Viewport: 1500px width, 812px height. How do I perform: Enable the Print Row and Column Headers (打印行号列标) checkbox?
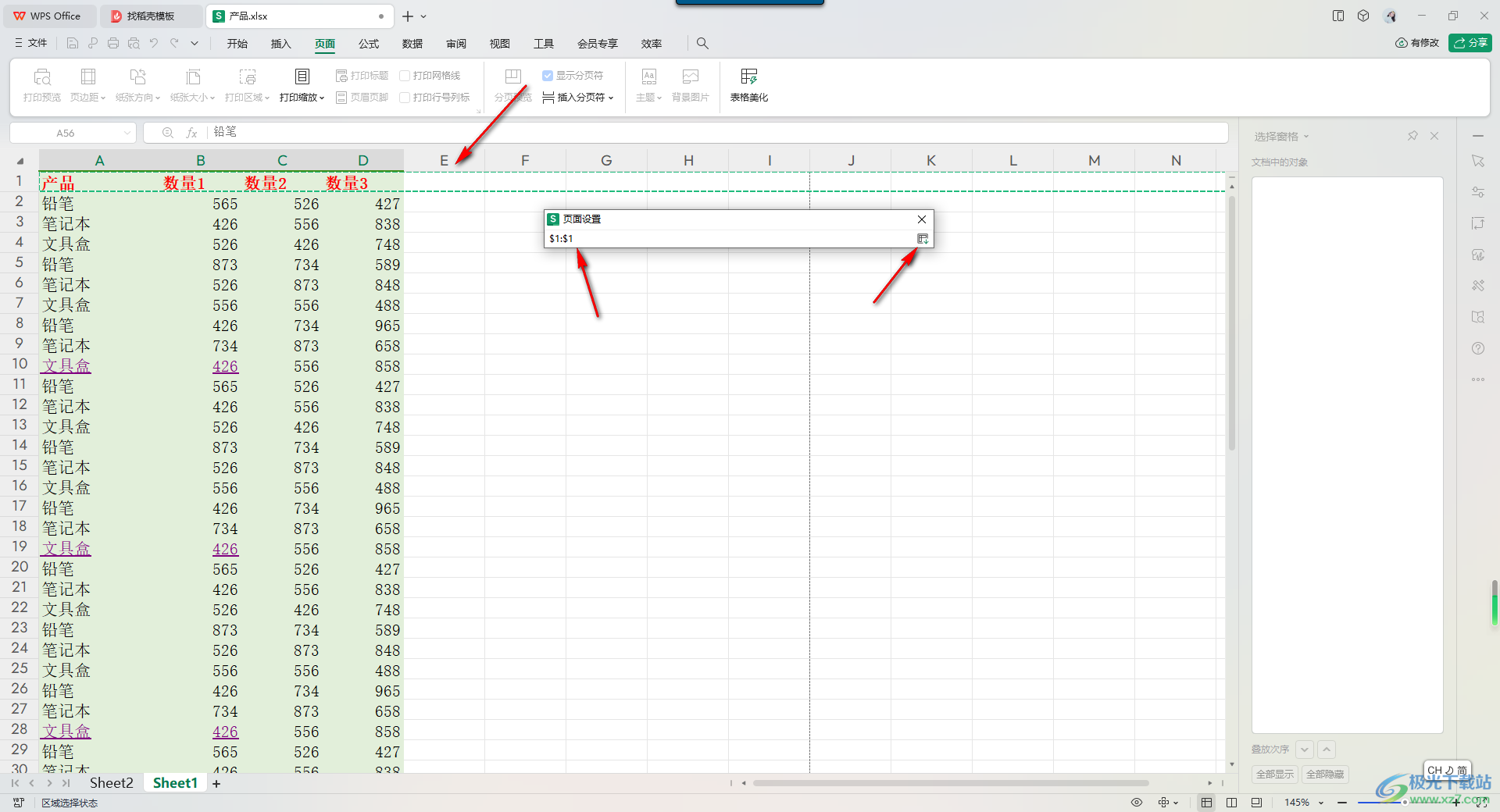pos(405,98)
